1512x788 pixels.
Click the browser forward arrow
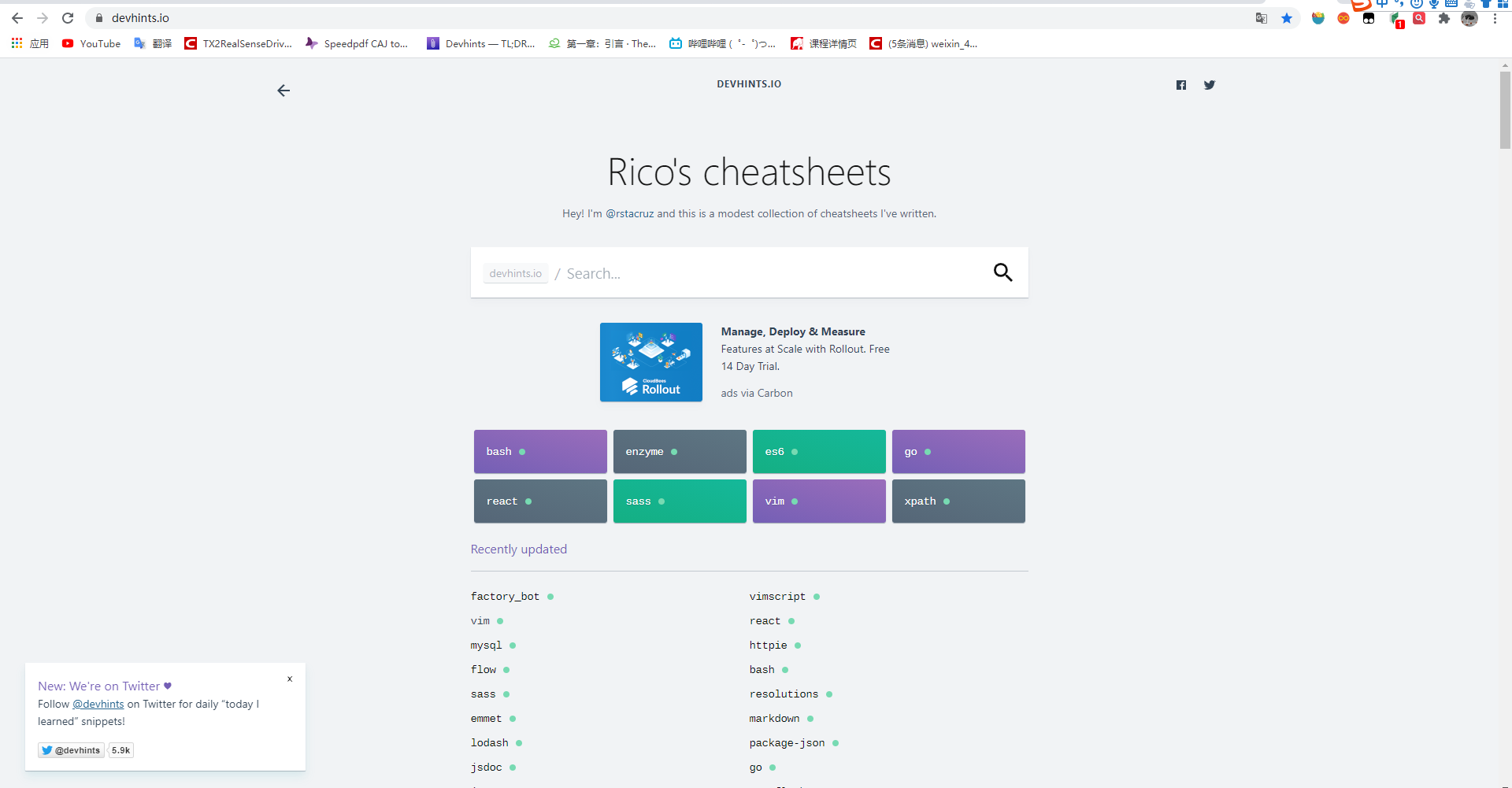click(43, 18)
